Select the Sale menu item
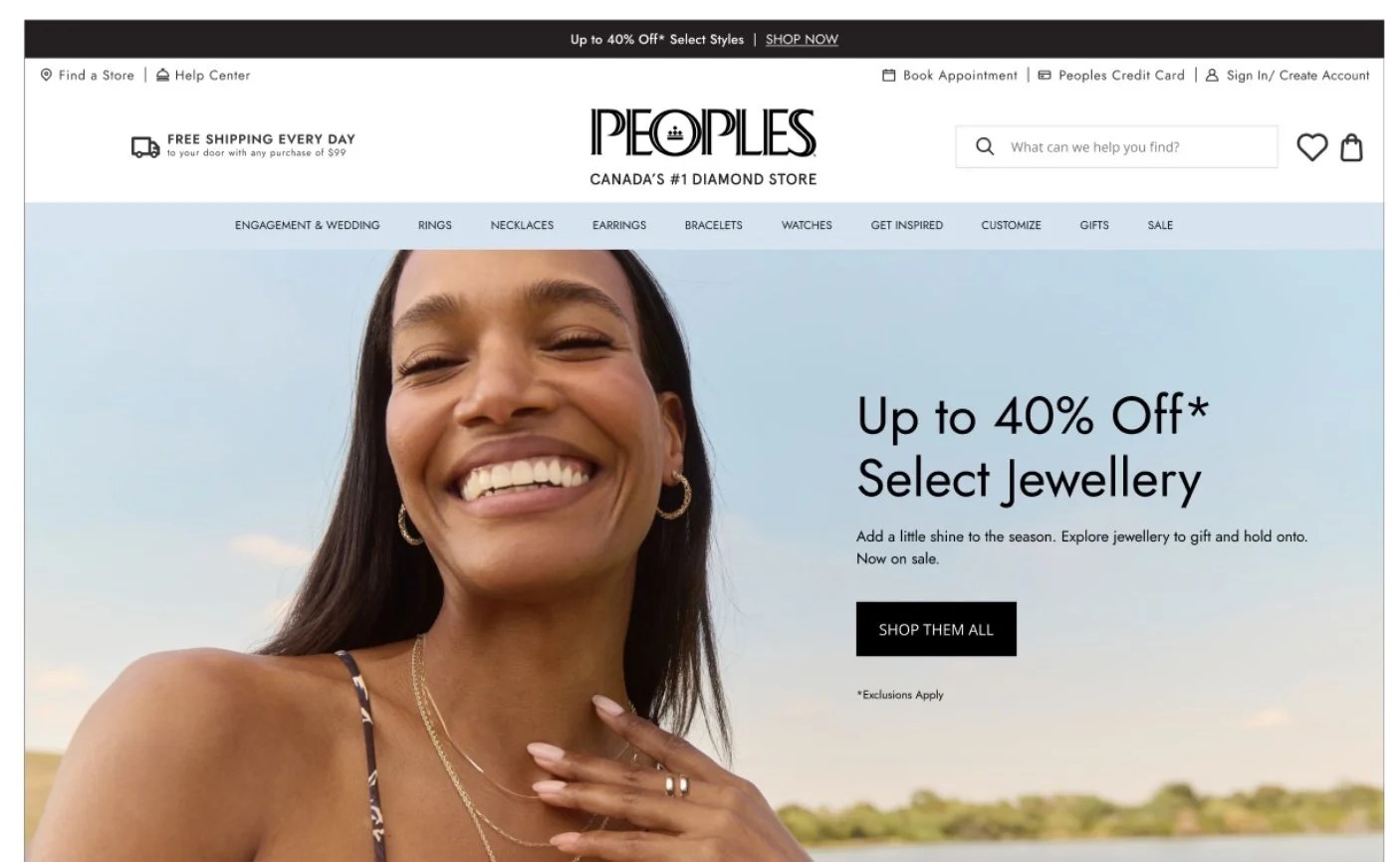1400x862 pixels. point(1160,225)
